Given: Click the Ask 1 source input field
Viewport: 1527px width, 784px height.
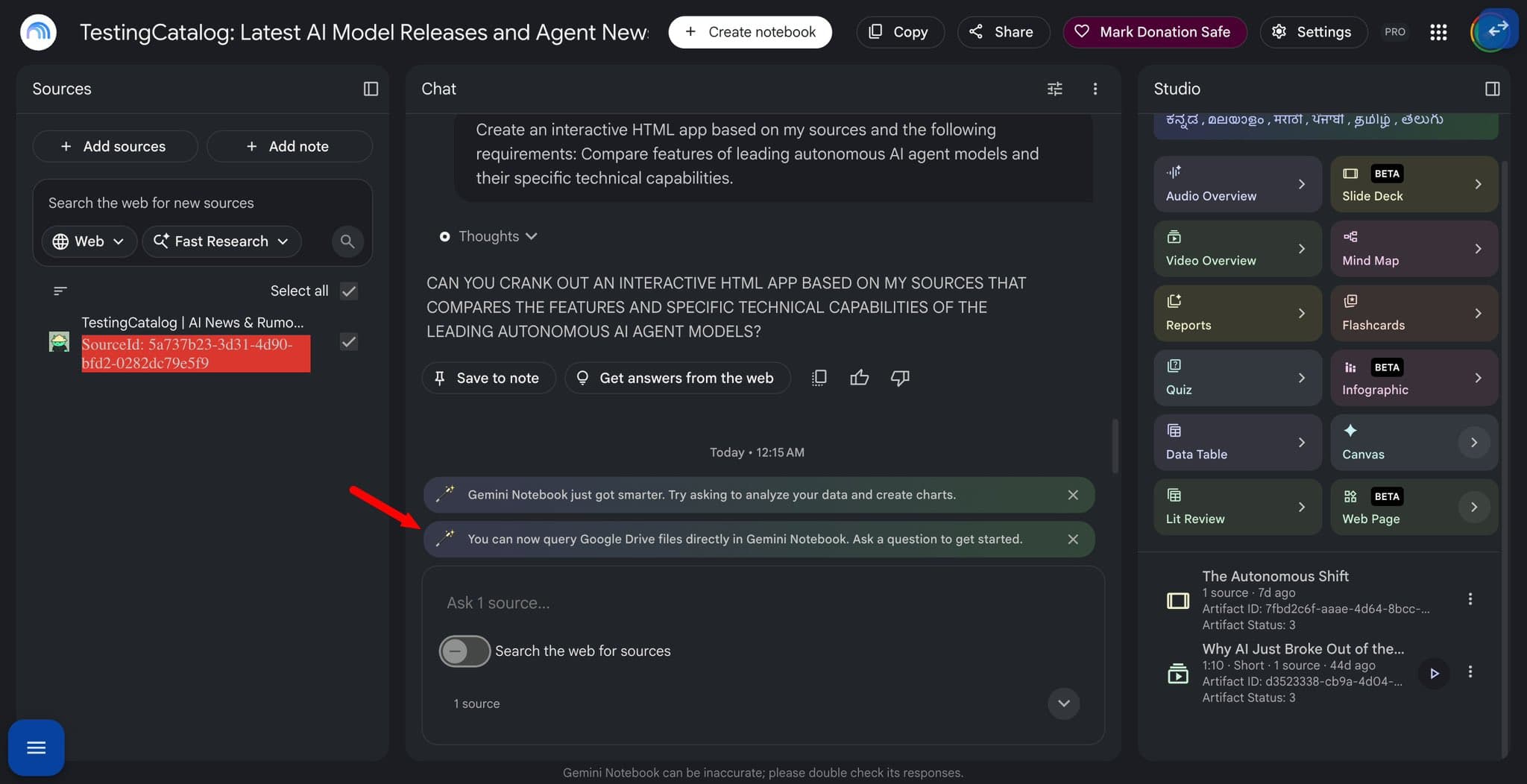Looking at the screenshot, I should (762, 603).
